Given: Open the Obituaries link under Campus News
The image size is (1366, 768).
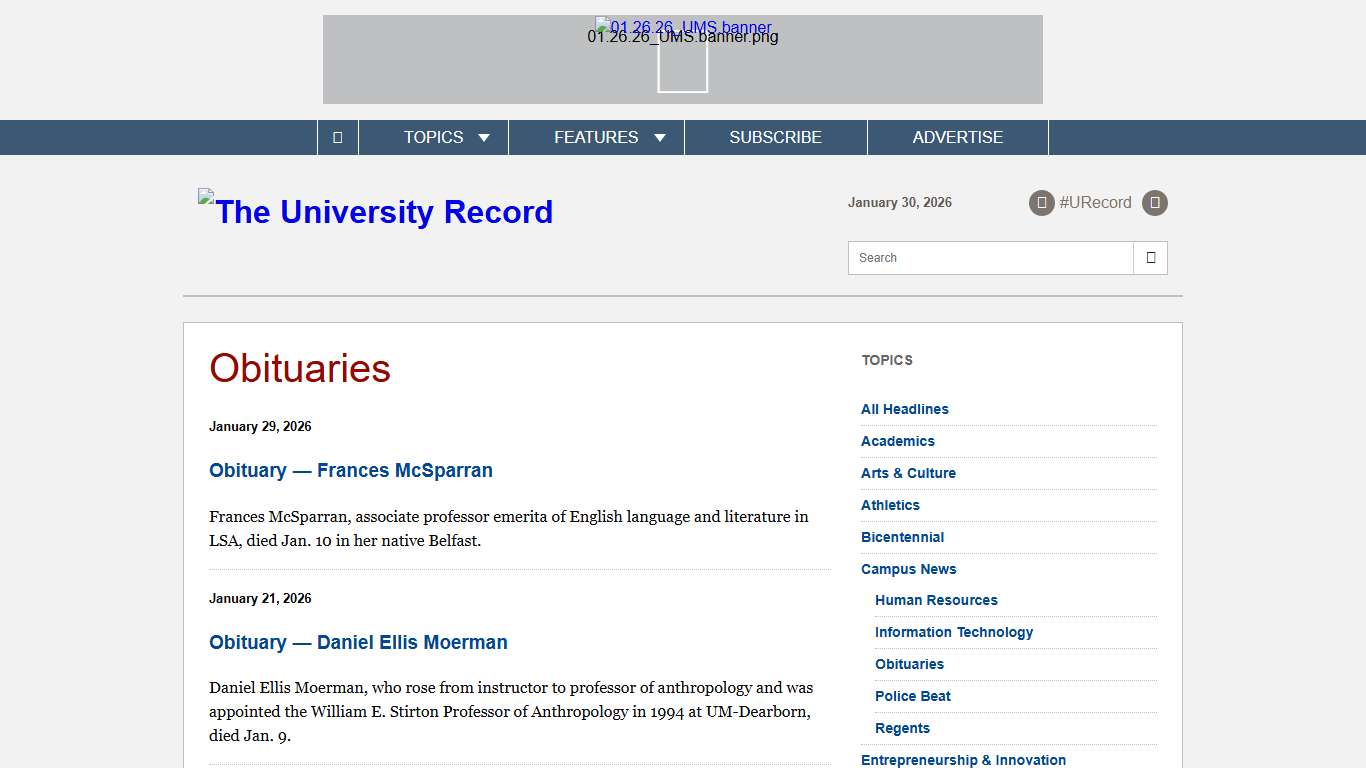Looking at the screenshot, I should pyautogui.click(x=909, y=664).
